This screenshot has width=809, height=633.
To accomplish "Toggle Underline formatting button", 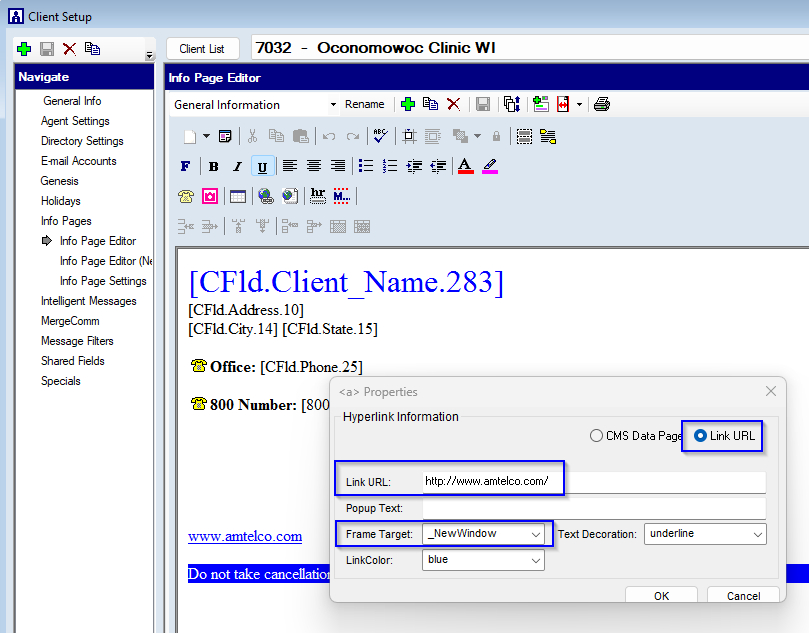I will [x=262, y=166].
